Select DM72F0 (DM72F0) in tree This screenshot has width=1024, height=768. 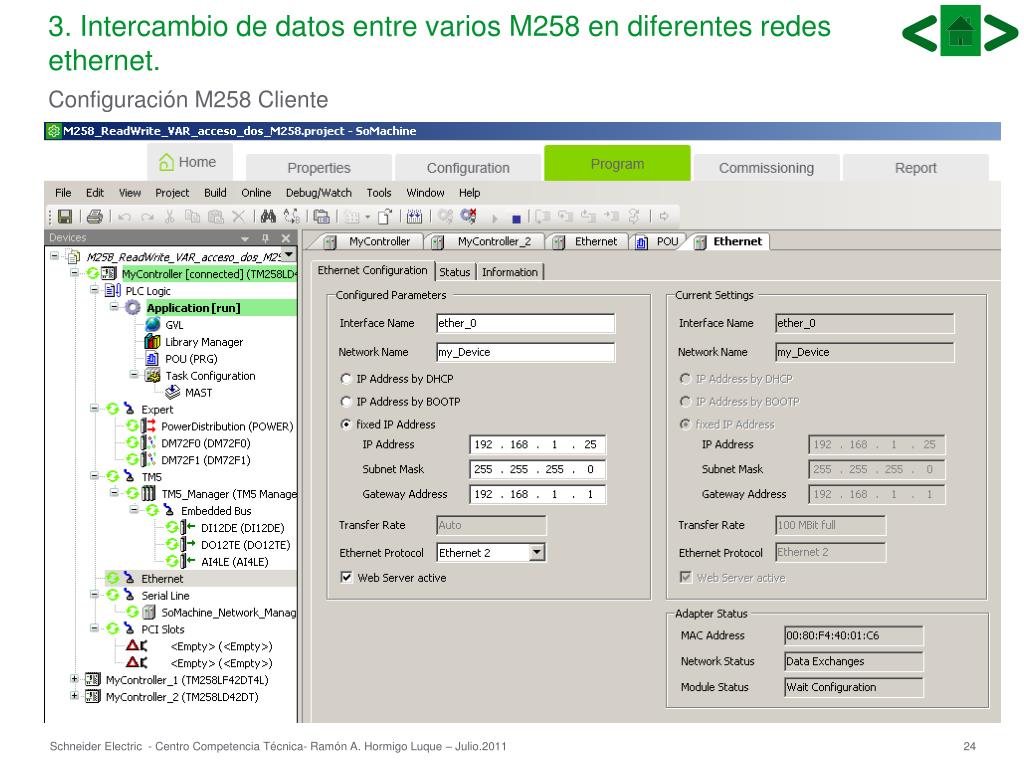(x=206, y=443)
